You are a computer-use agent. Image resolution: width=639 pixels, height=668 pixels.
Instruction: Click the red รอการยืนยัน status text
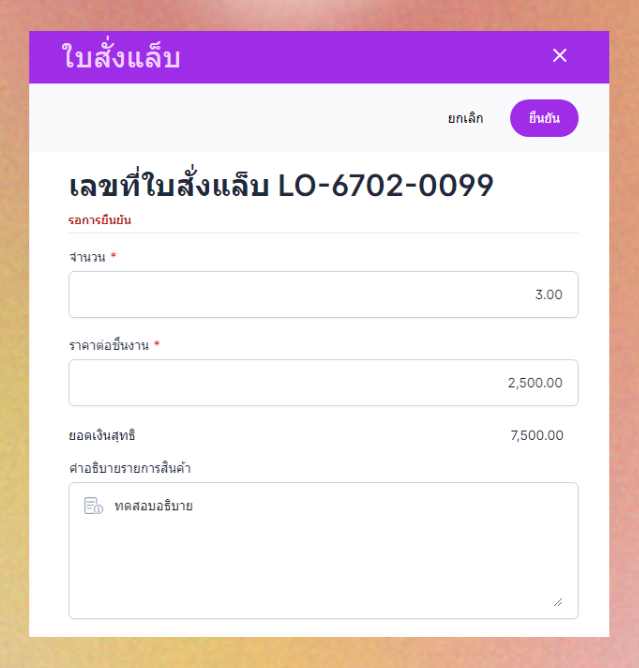coord(100,220)
